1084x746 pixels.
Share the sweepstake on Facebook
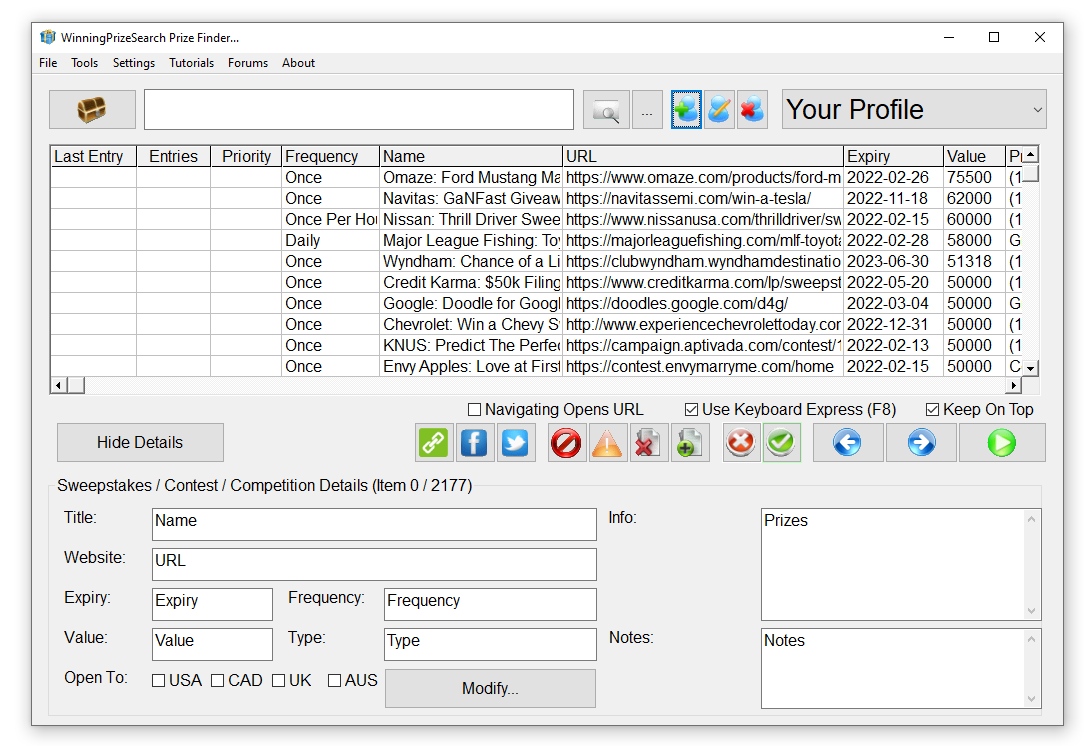(475, 443)
